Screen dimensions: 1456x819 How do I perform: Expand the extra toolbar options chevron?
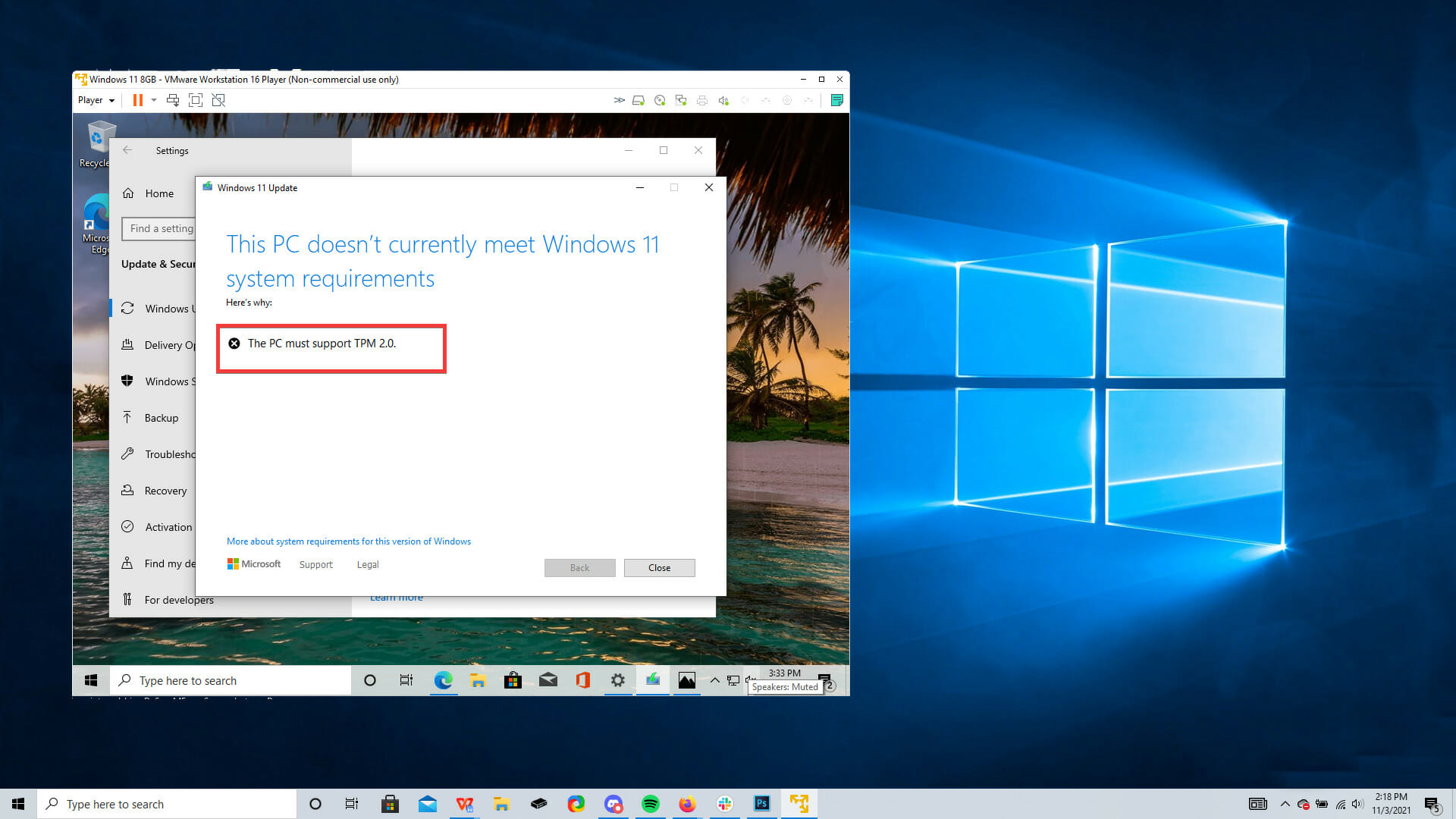point(620,99)
